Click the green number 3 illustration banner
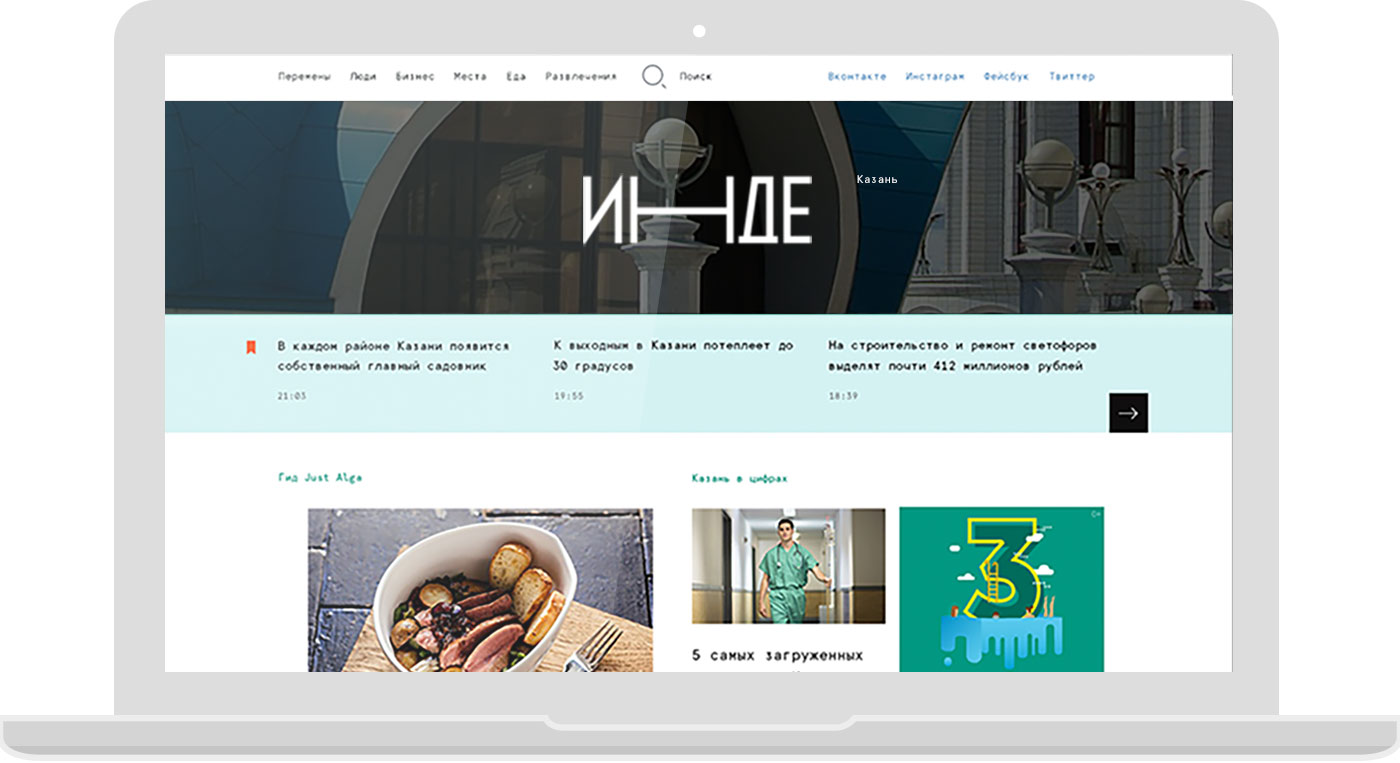The height and width of the screenshot is (763, 1400). click(x=1001, y=589)
